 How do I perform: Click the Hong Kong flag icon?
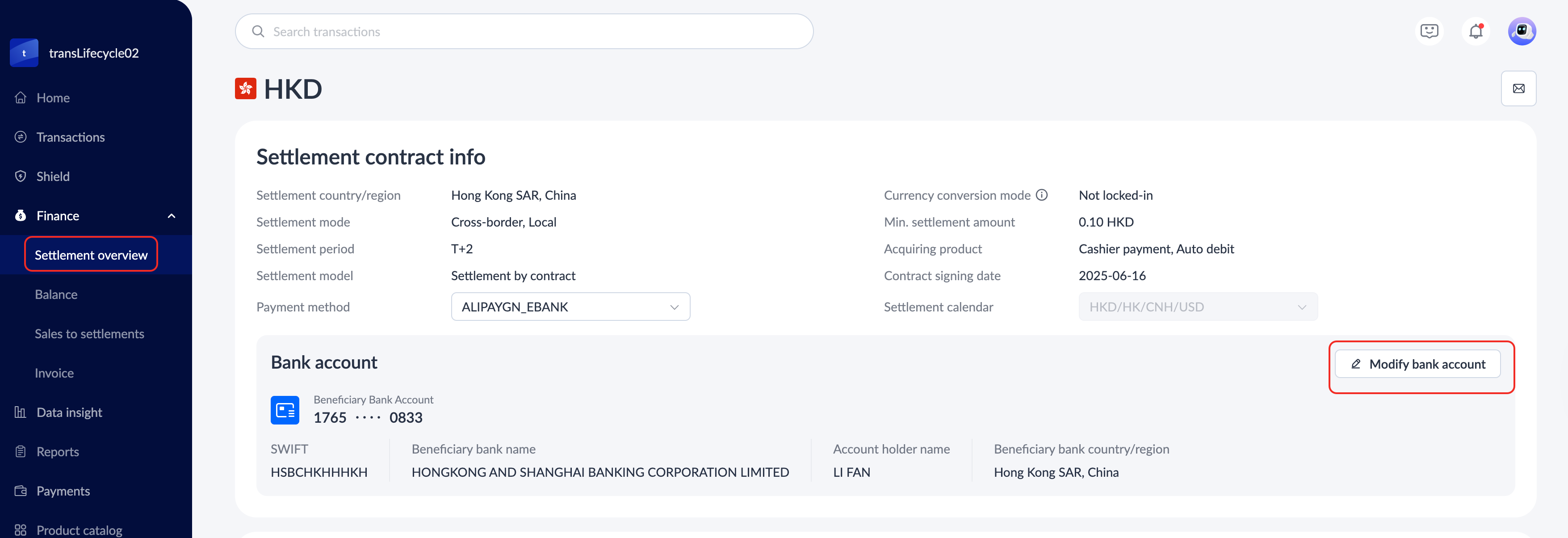tap(246, 89)
